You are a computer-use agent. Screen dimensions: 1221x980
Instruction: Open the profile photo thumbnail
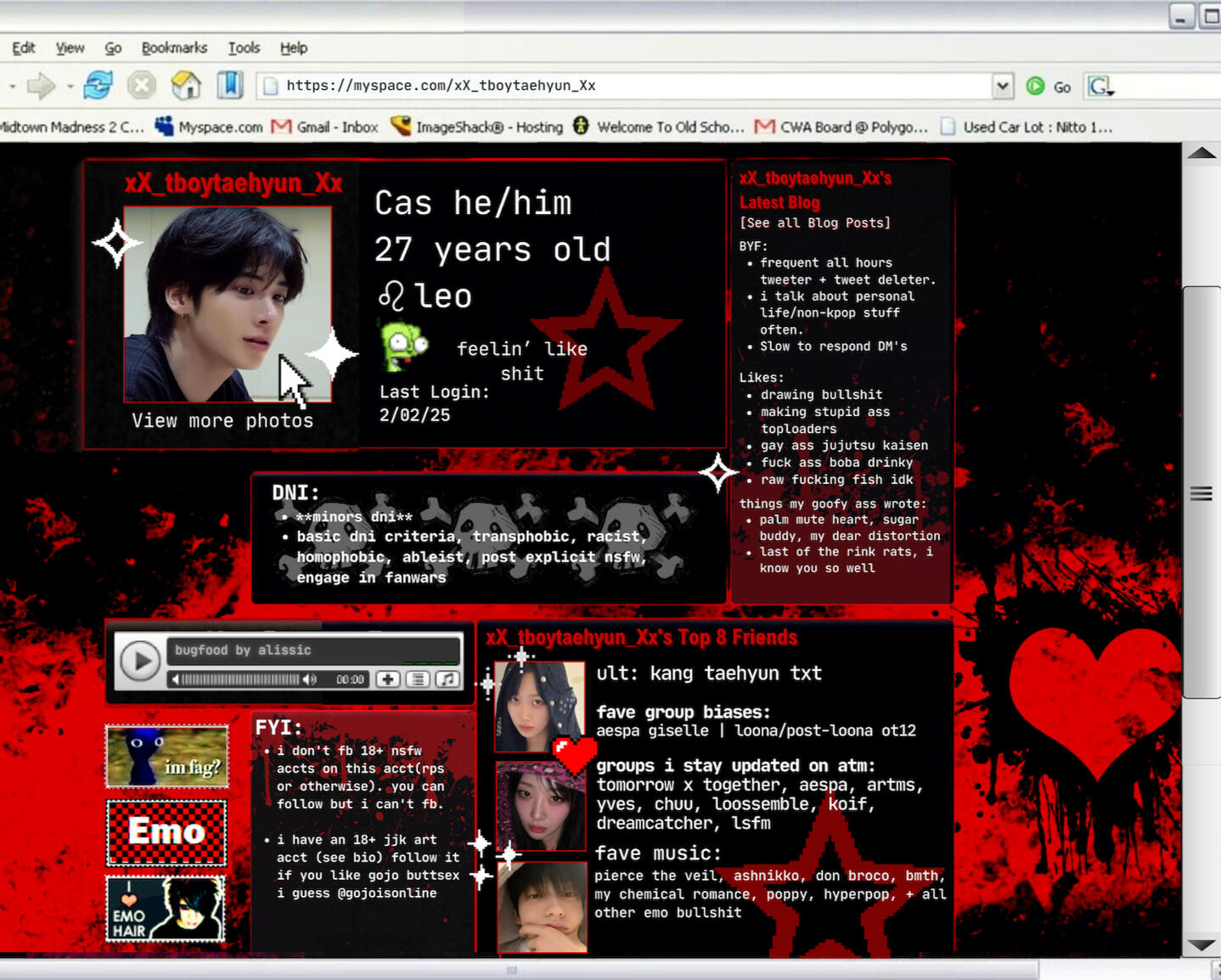[228, 304]
